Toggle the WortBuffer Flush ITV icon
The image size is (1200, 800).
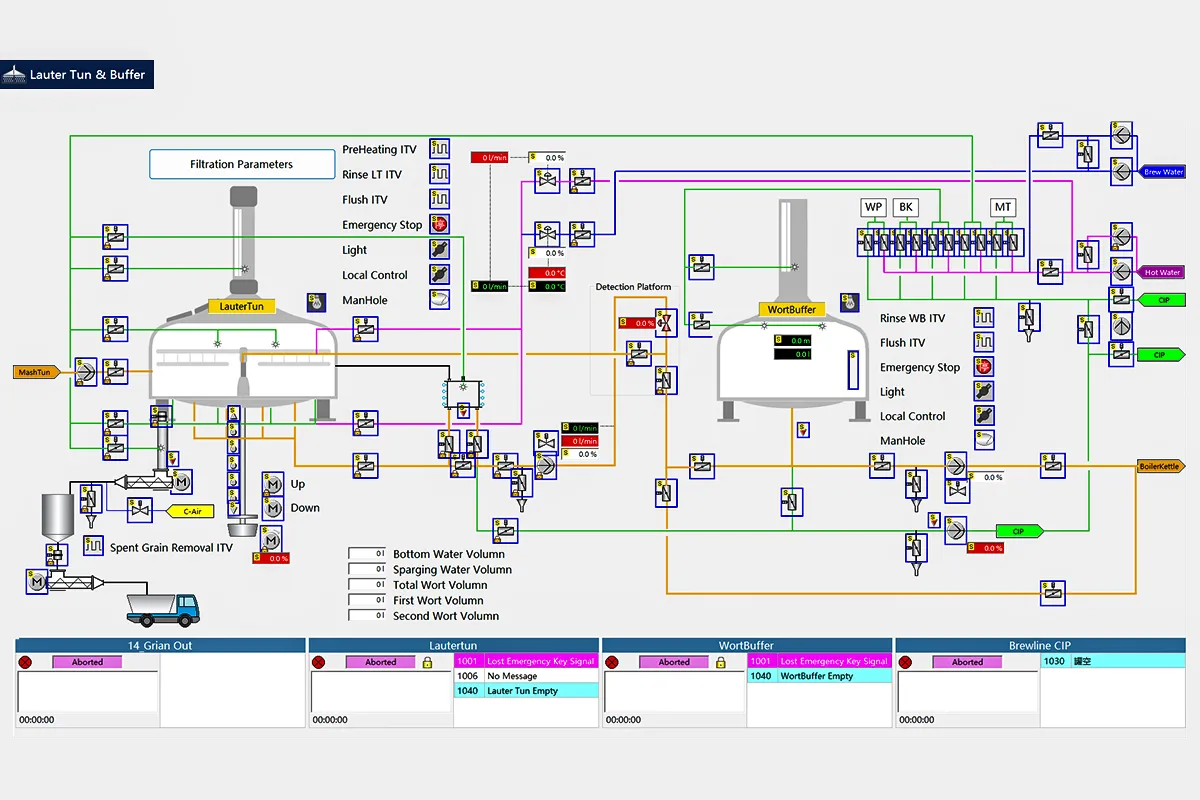[x=984, y=343]
